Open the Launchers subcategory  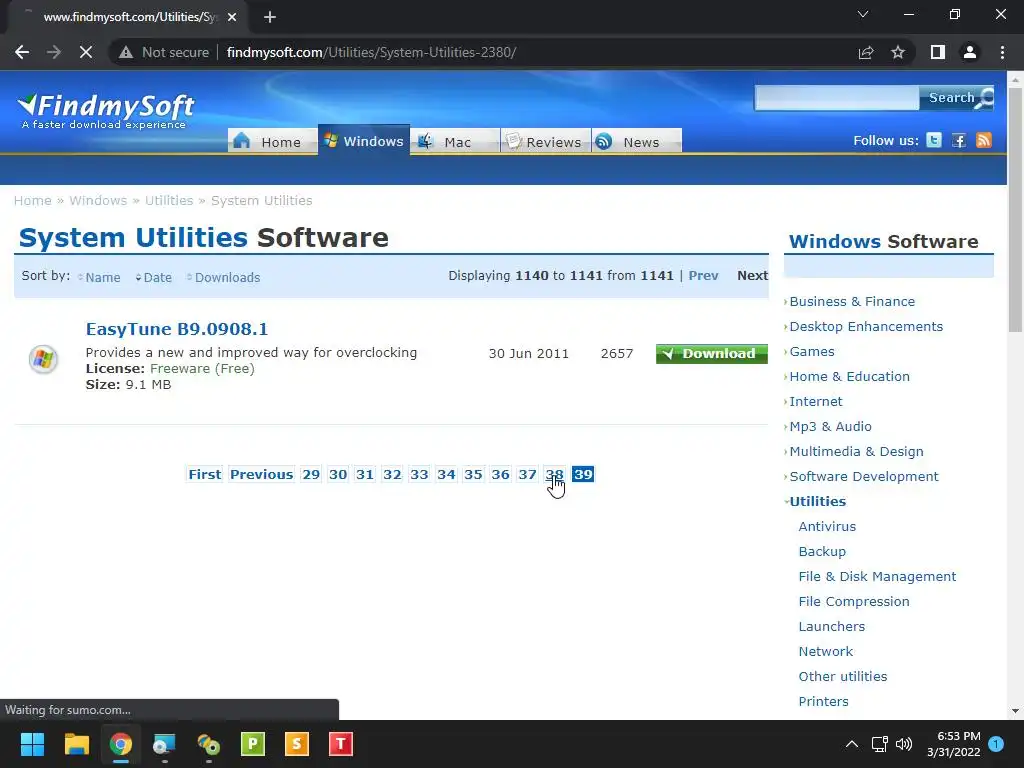pyautogui.click(x=831, y=626)
